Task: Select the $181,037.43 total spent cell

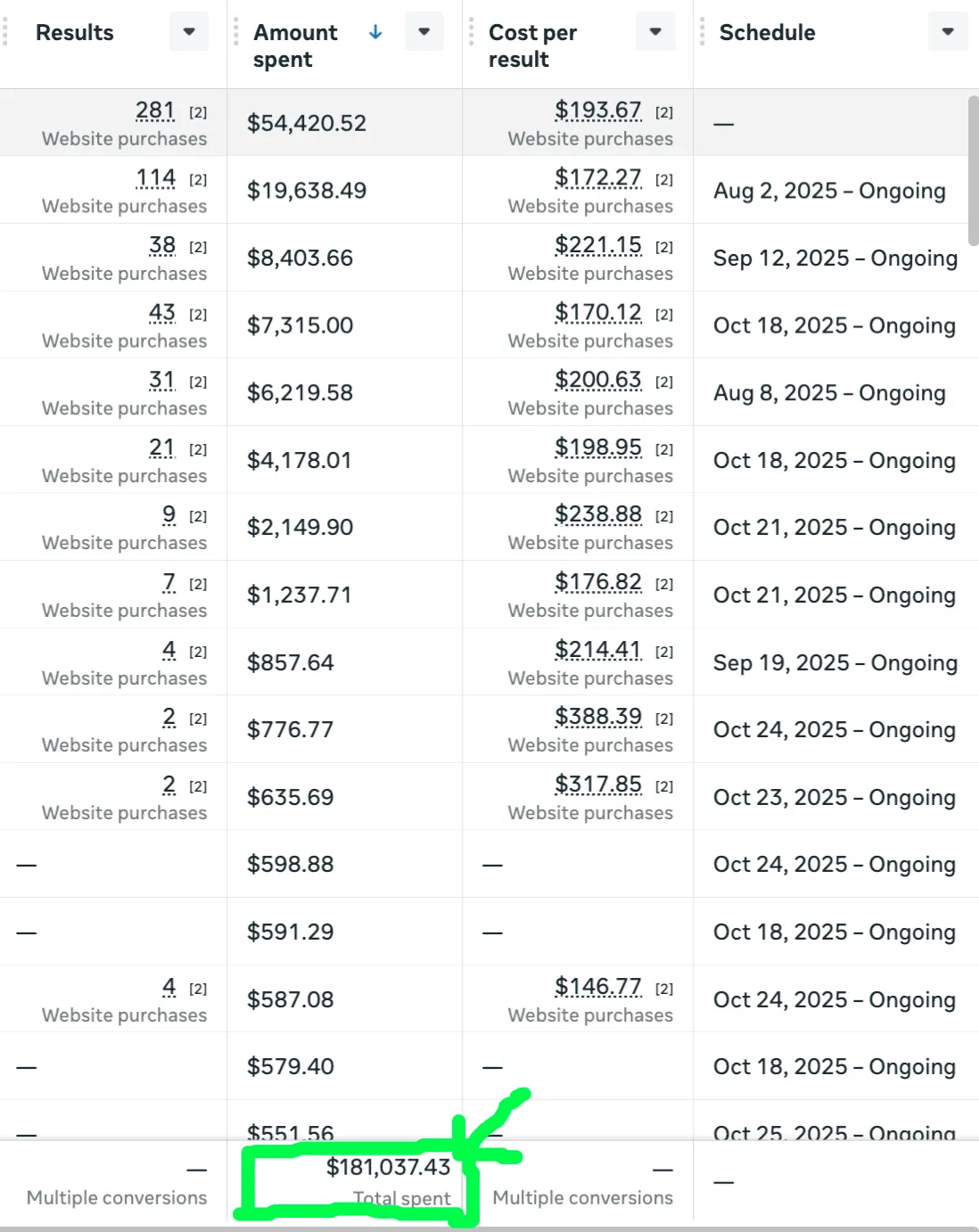Action: 388,1168
